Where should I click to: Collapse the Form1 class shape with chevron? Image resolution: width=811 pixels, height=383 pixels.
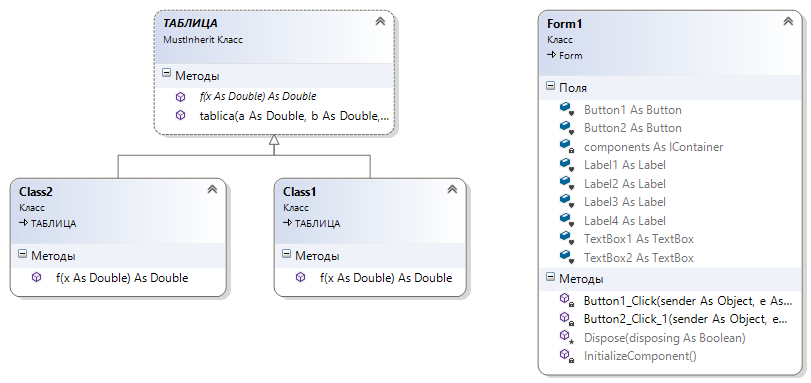(x=788, y=21)
